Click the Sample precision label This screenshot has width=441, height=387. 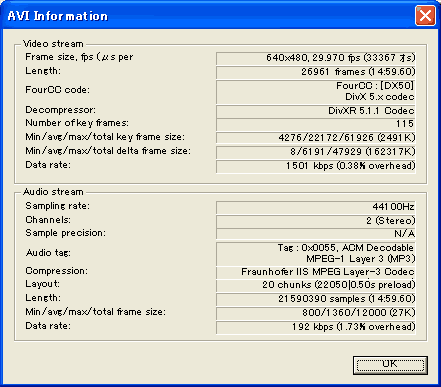65,233
